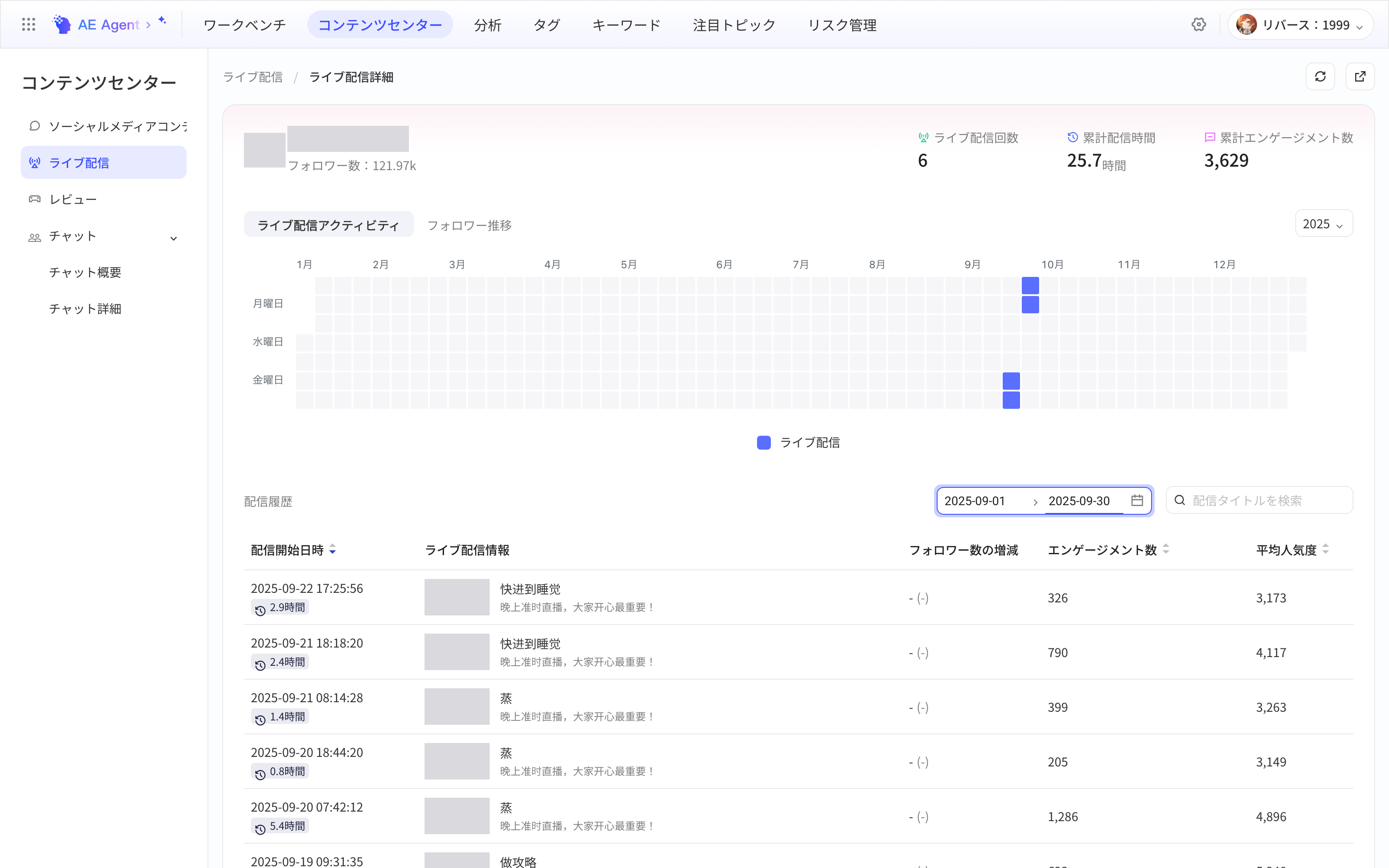Click the highlighted 金曜日 heatmap cell in September
This screenshot has width=1389, height=868.
1011,381
